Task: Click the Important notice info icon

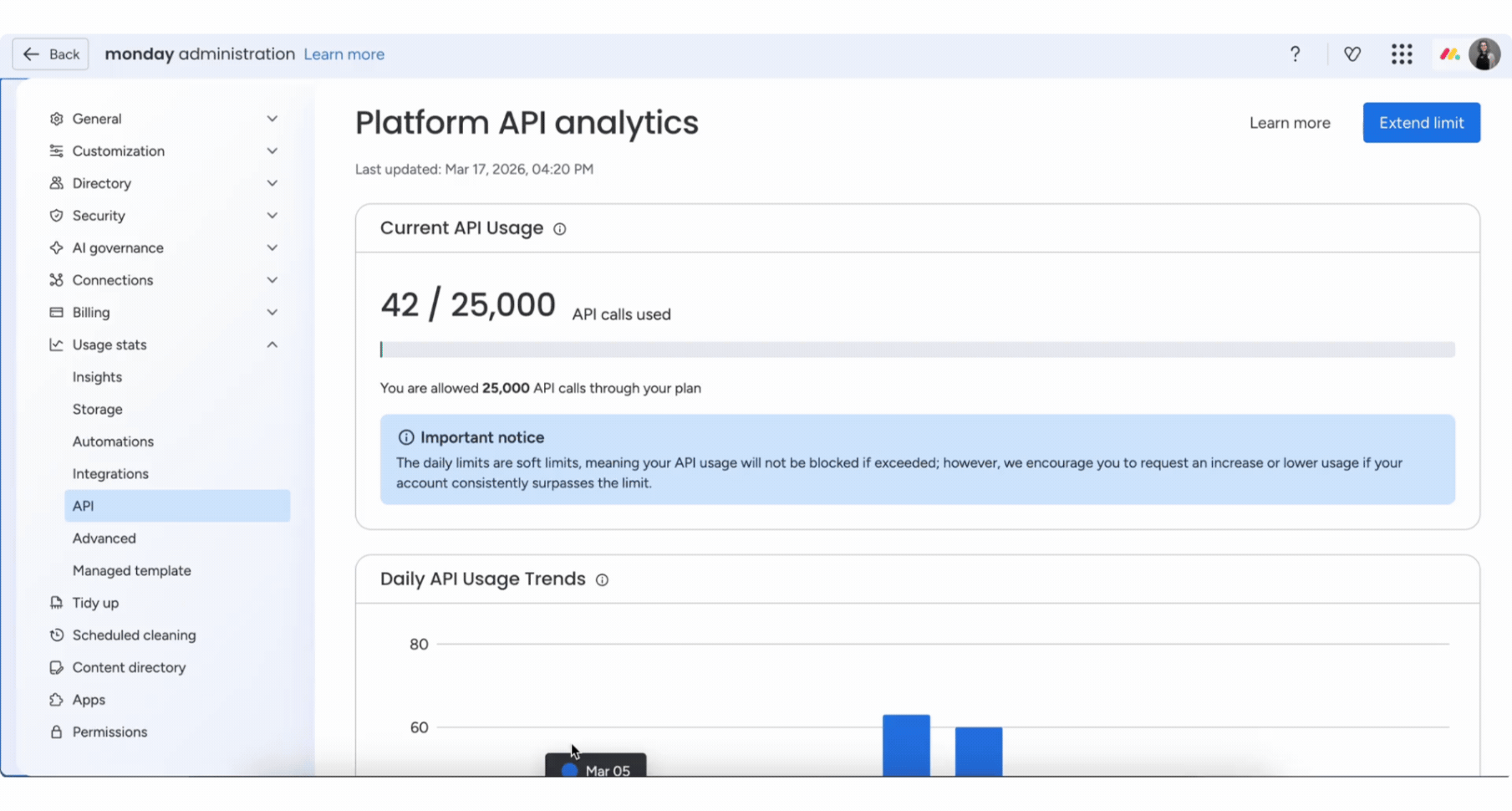Action: click(406, 437)
